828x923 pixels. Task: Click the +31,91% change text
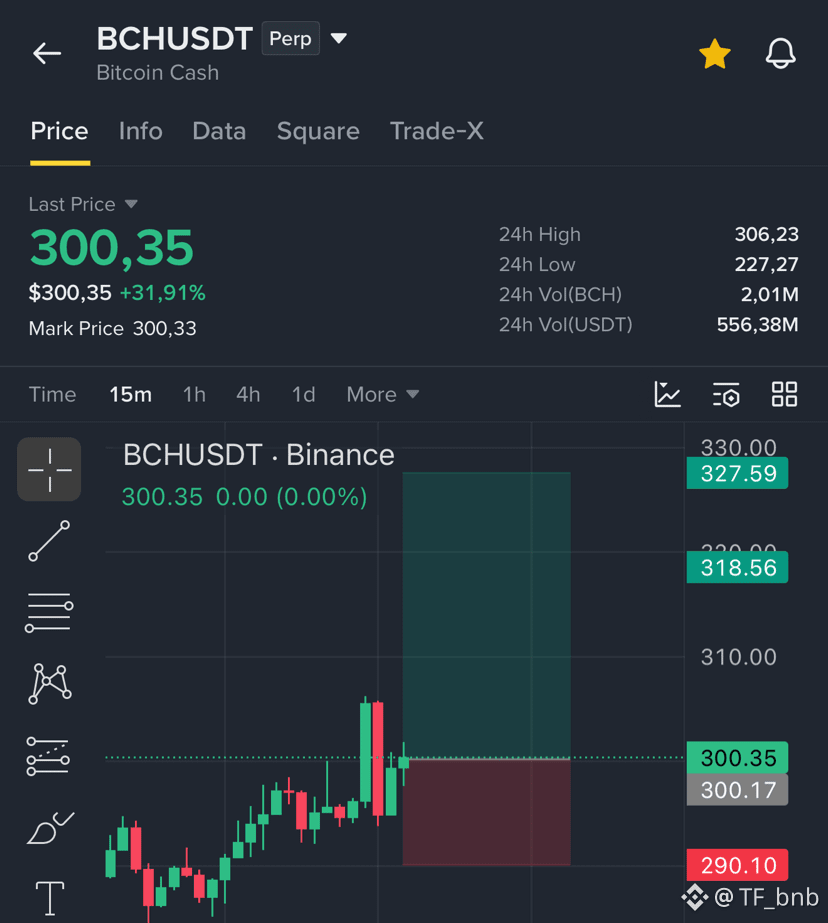tap(162, 293)
